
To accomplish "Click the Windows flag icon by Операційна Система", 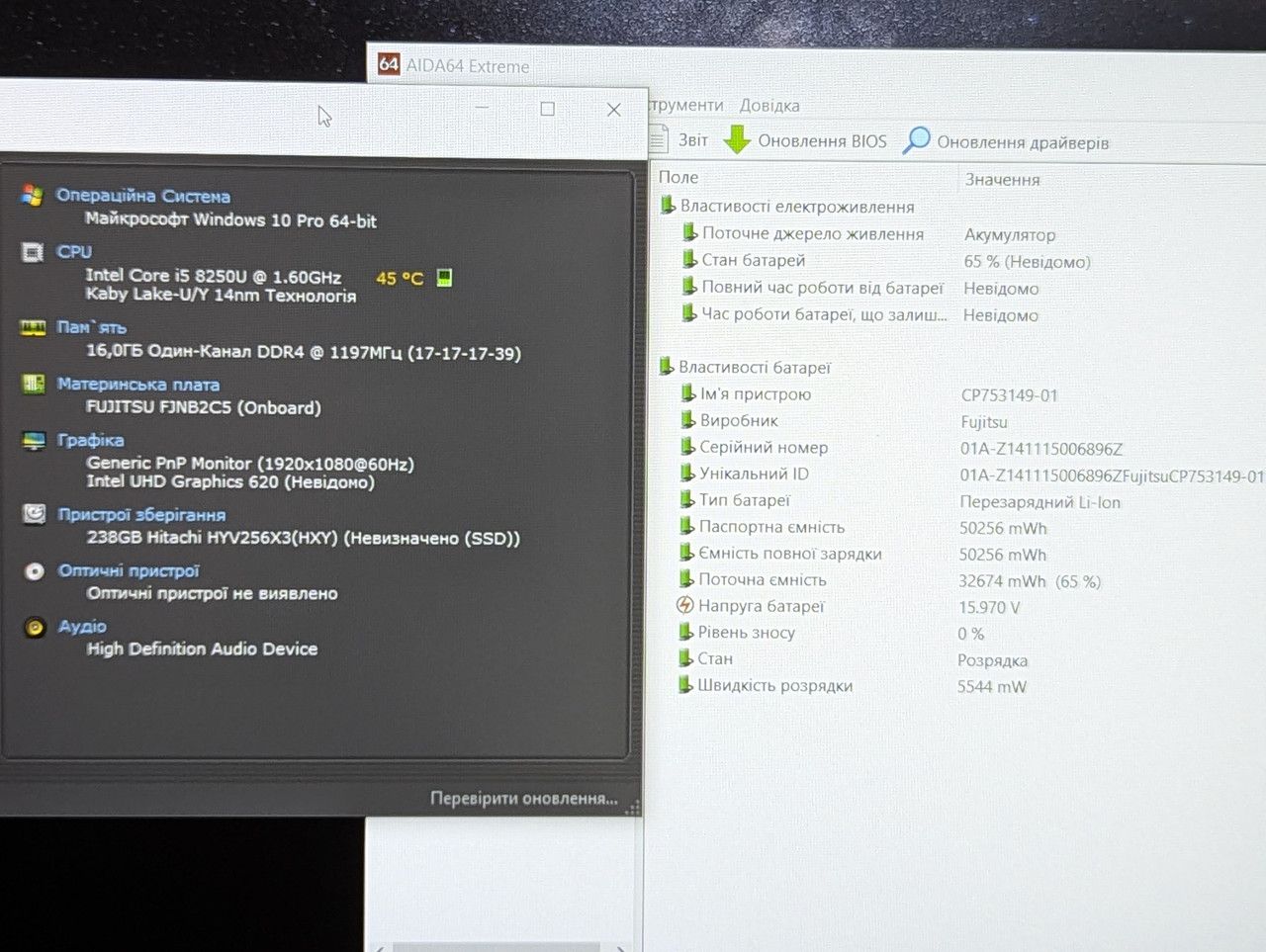I will (x=33, y=196).
